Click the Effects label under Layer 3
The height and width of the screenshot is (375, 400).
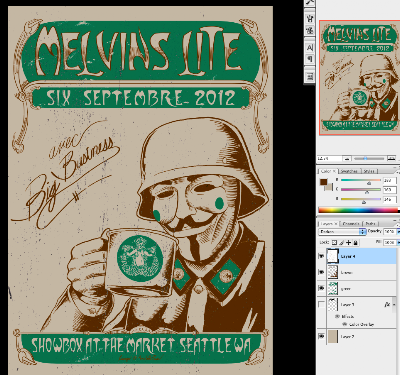click(x=348, y=316)
